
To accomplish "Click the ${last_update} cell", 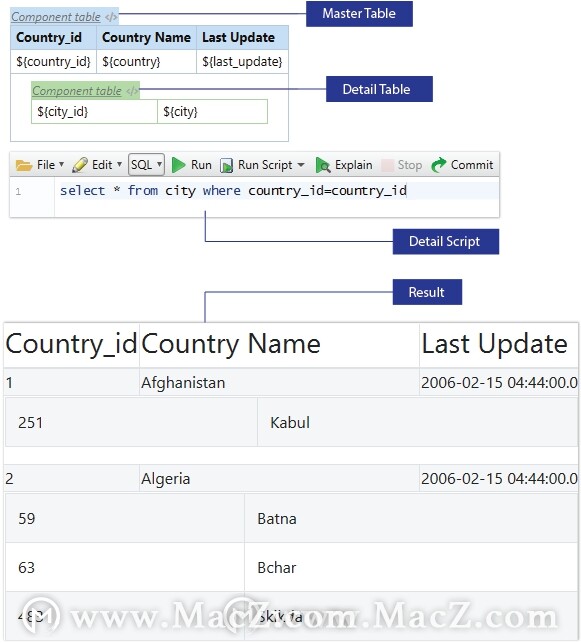I will point(242,62).
